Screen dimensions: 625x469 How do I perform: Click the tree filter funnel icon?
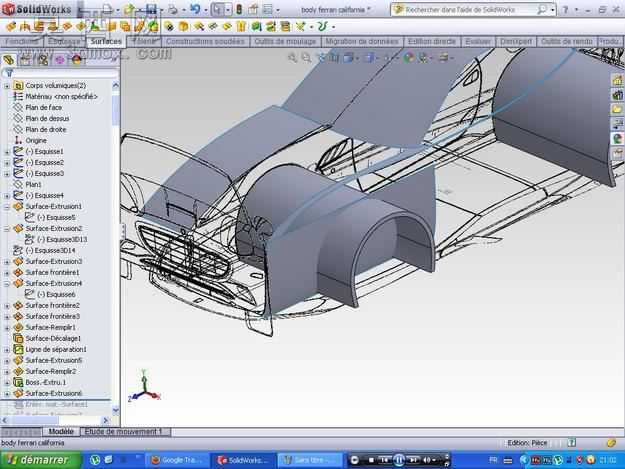point(9,73)
